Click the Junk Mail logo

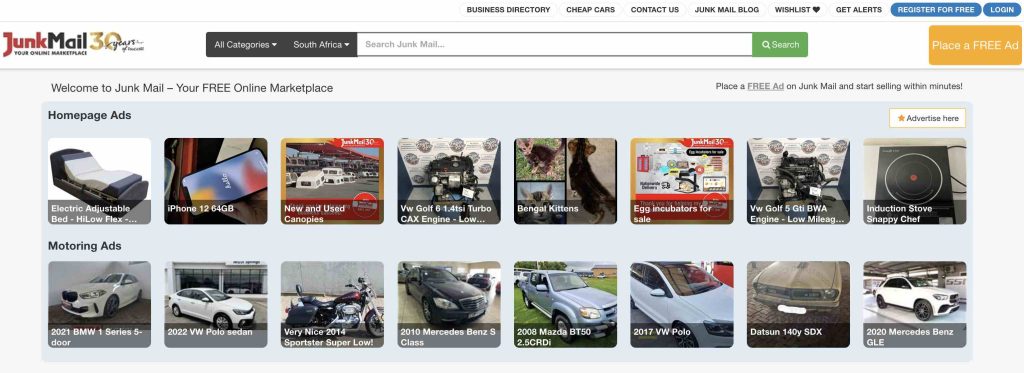tap(73, 44)
